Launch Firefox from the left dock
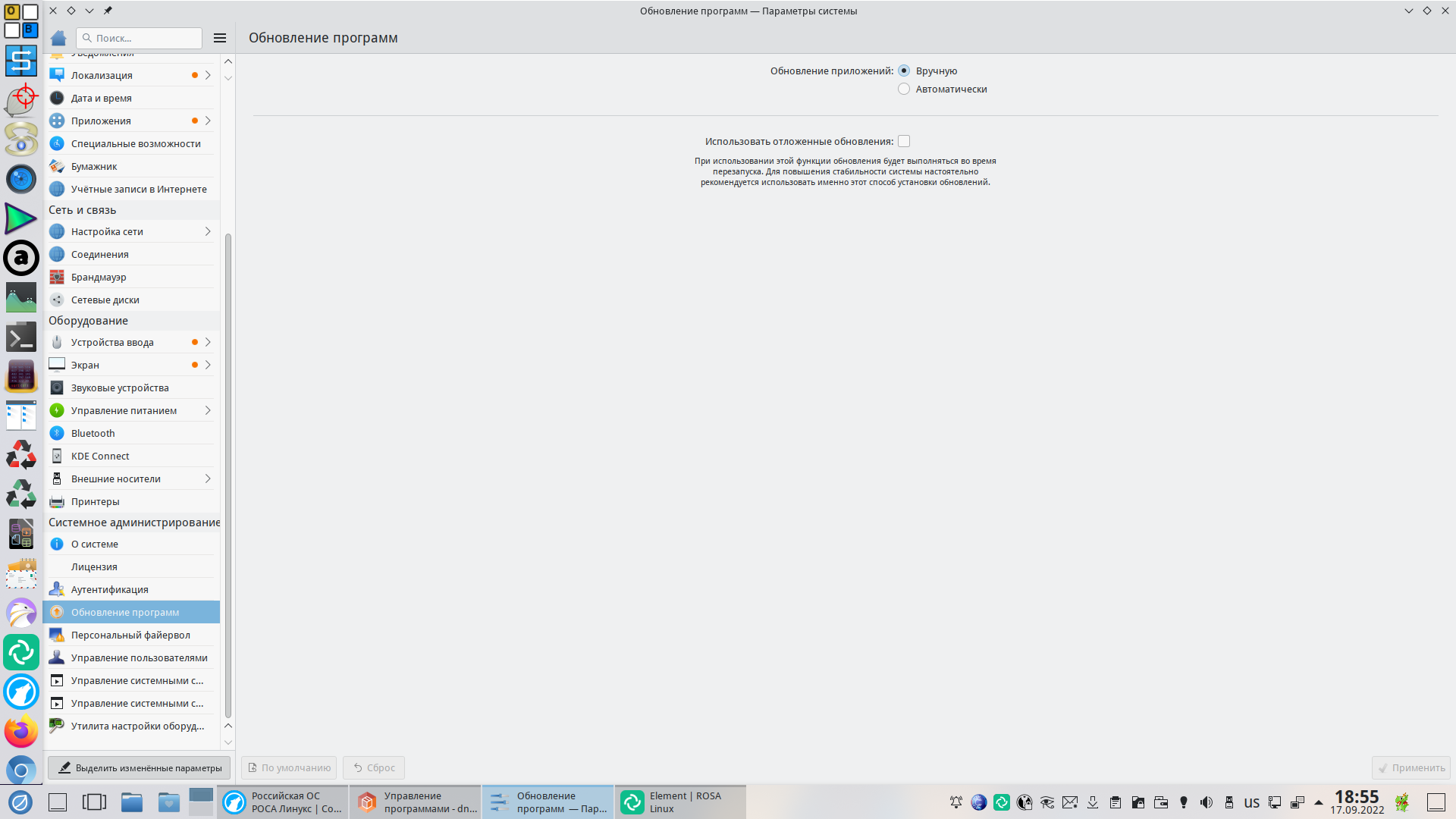This screenshot has width=1456, height=819. coord(21,731)
